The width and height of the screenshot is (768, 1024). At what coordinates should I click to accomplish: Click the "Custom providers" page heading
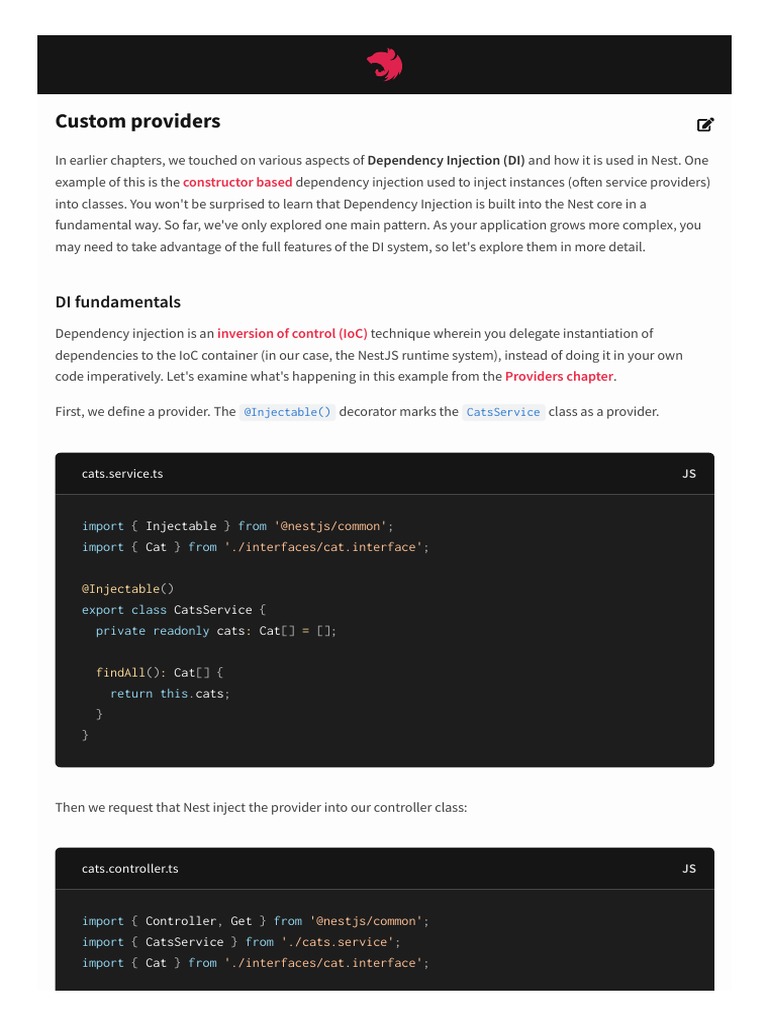click(138, 121)
